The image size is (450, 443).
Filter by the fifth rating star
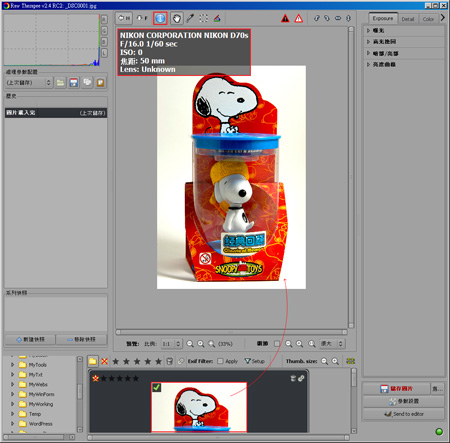158,361
